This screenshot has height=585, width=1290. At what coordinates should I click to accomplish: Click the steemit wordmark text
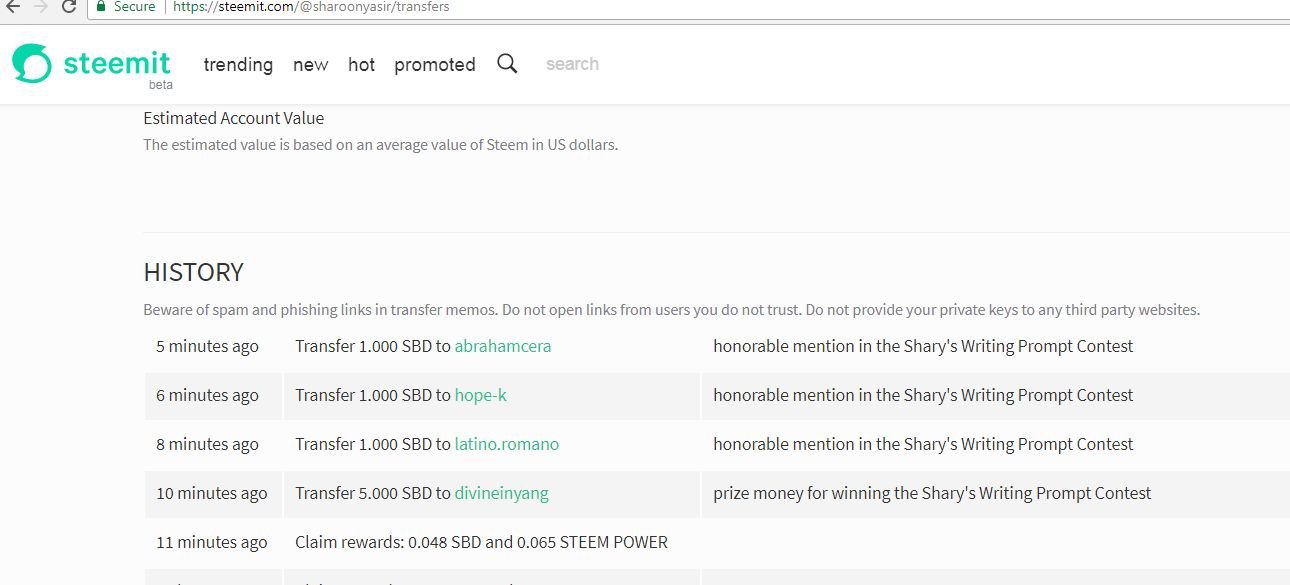pos(117,63)
